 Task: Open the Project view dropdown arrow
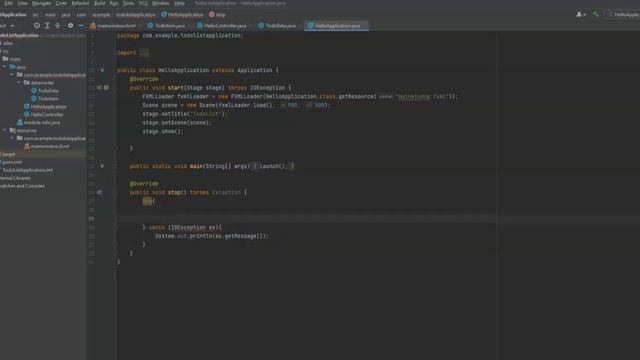(13, 26)
